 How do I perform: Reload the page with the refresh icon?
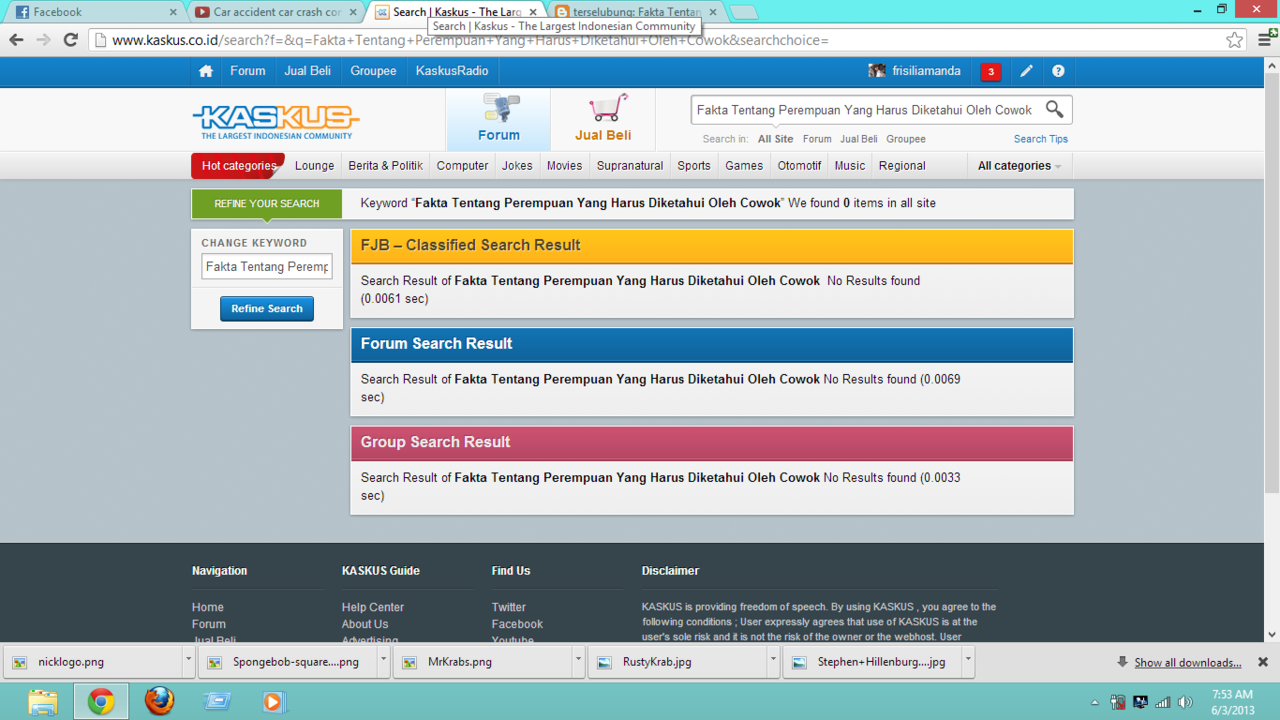pyautogui.click(x=70, y=40)
